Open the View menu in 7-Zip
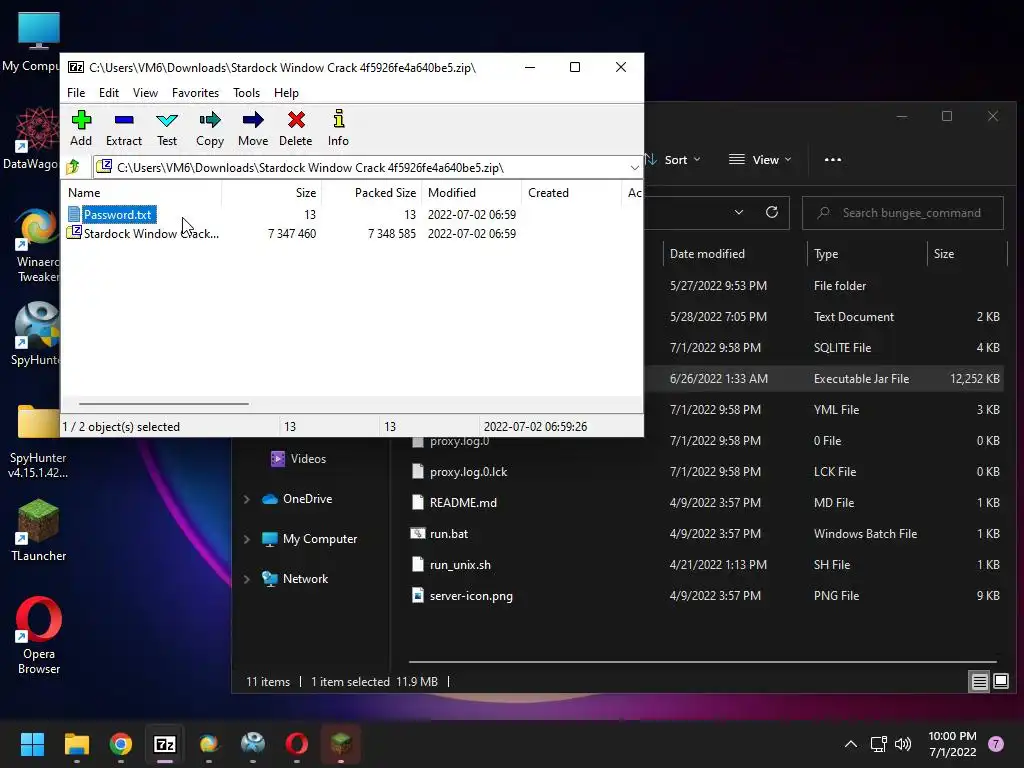 coord(145,93)
